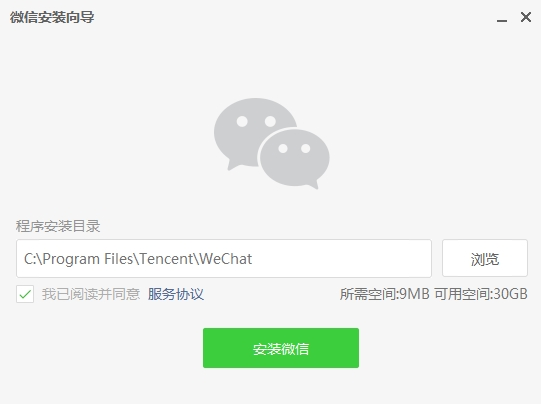Image resolution: width=541 pixels, height=404 pixels.
Task: Minimize the WeChat installer window
Action: (x=502, y=18)
